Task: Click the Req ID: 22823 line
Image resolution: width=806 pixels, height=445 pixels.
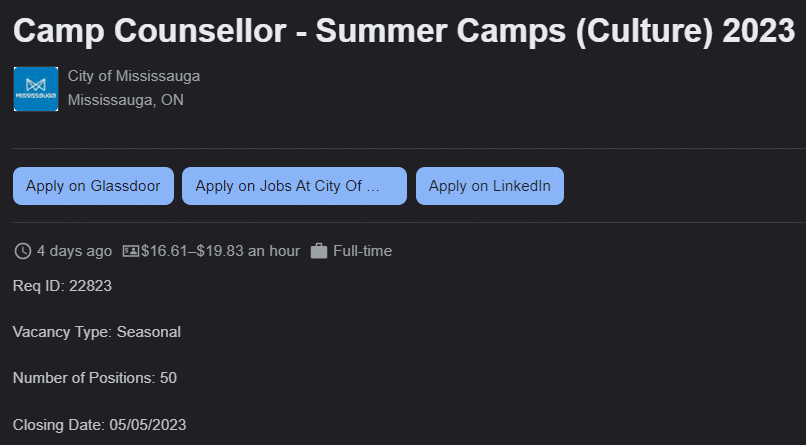Action: (x=62, y=286)
